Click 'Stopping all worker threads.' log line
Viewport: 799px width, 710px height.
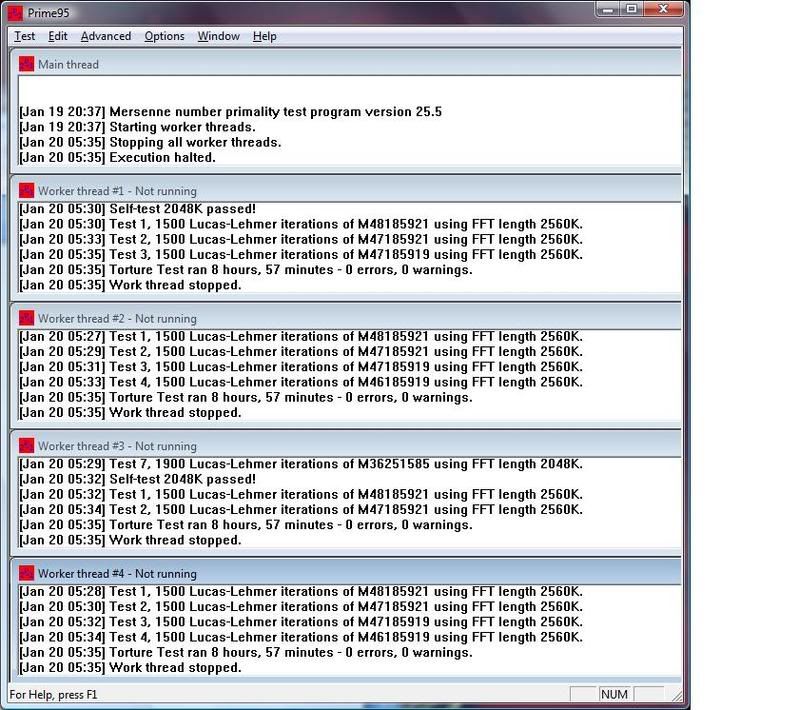pos(150,142)
